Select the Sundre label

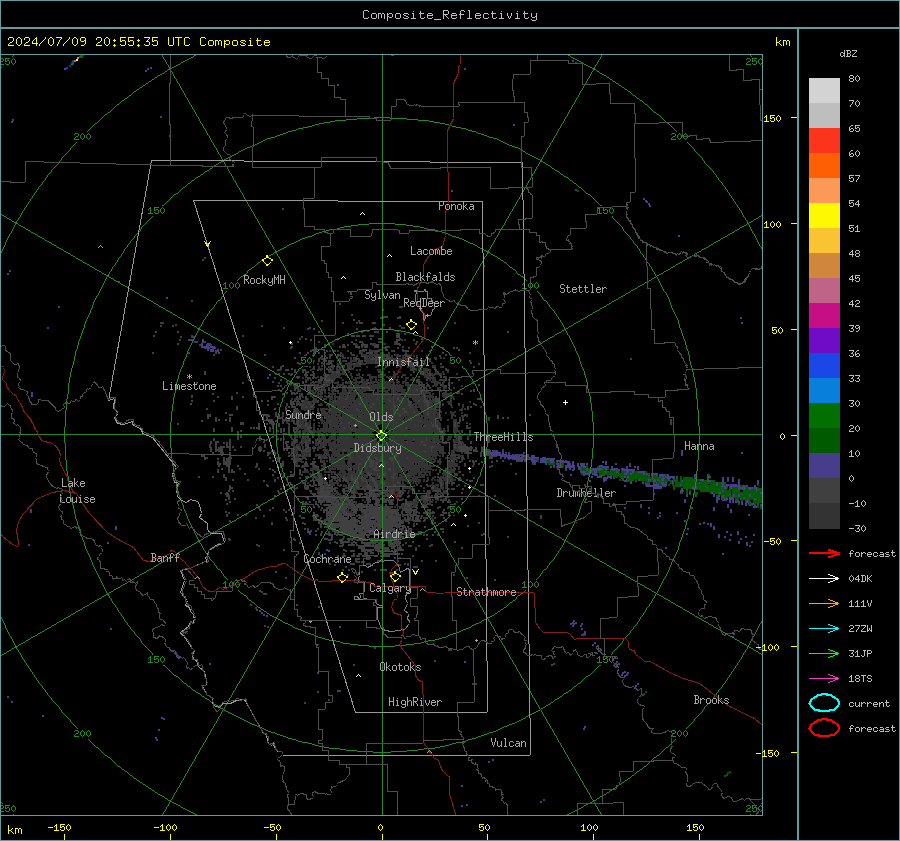coord(303,414)
